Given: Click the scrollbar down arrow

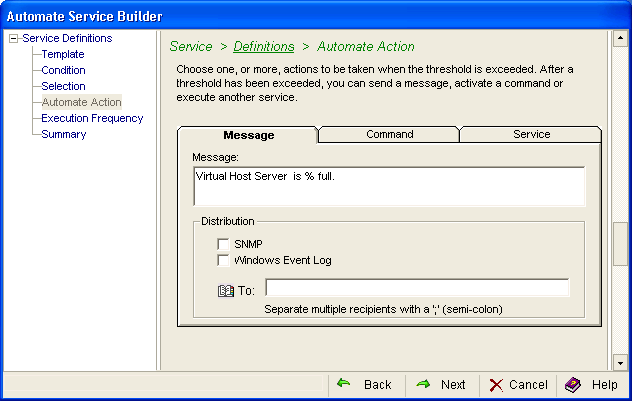Looking at the screenshot, I should [620, 363].
